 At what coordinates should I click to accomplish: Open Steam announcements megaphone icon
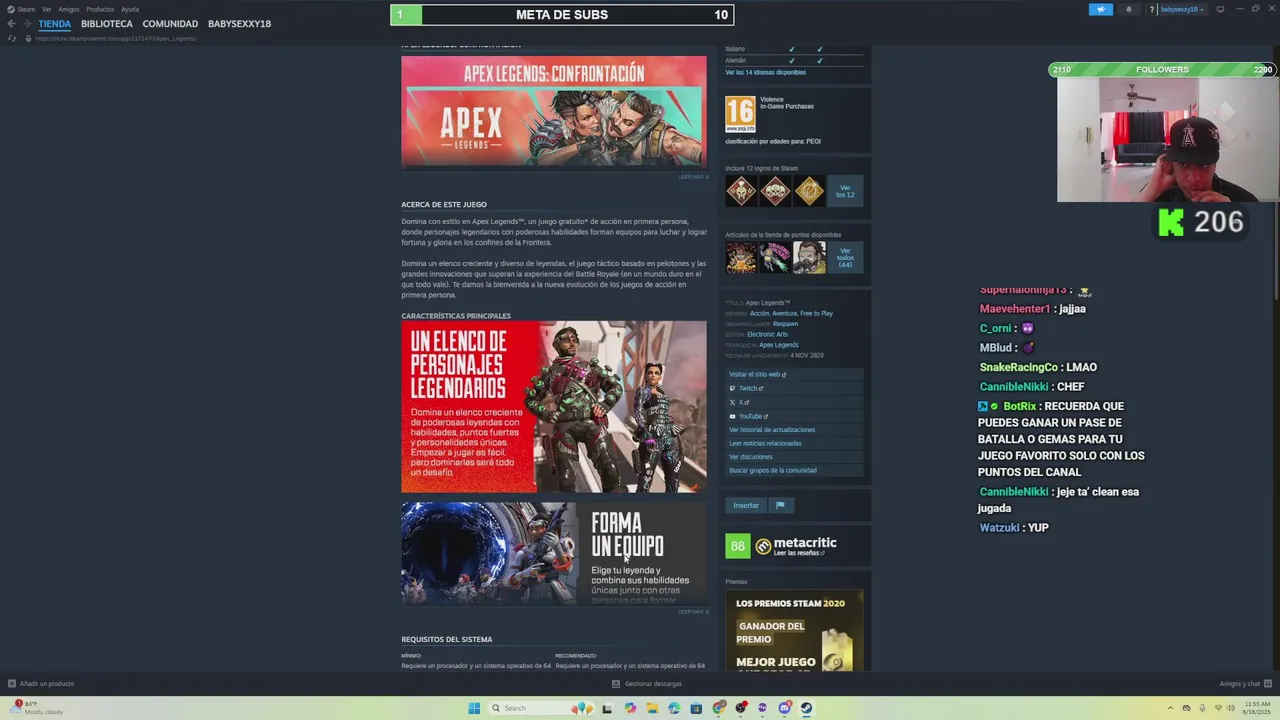[1101, 9]
